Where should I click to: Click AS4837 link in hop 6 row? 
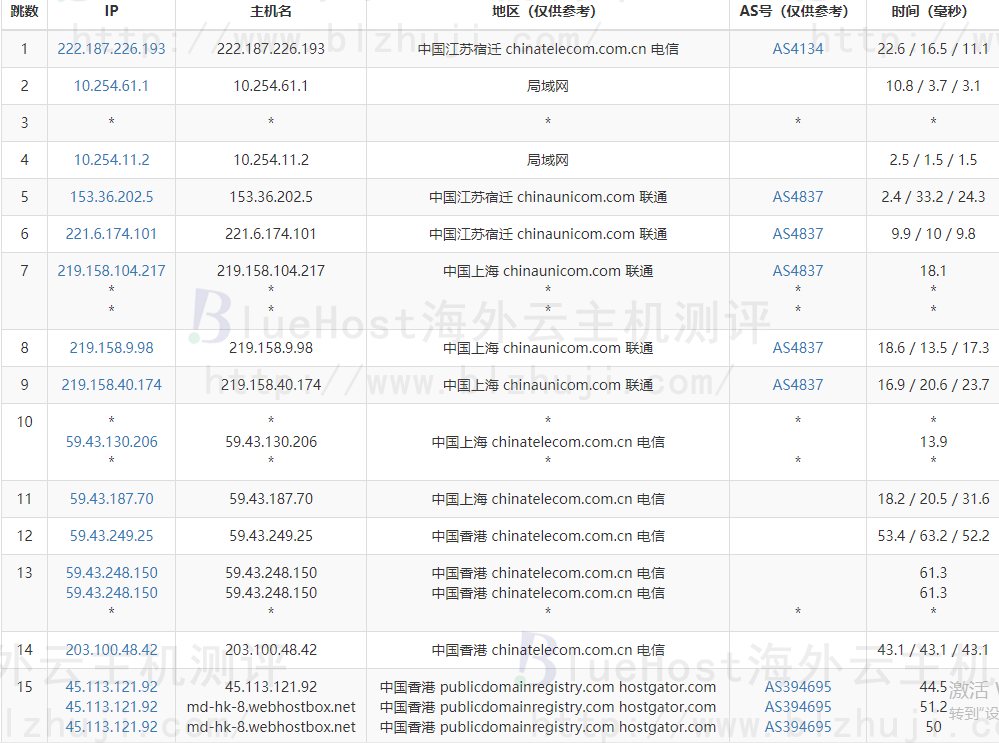tap(798, 233)
